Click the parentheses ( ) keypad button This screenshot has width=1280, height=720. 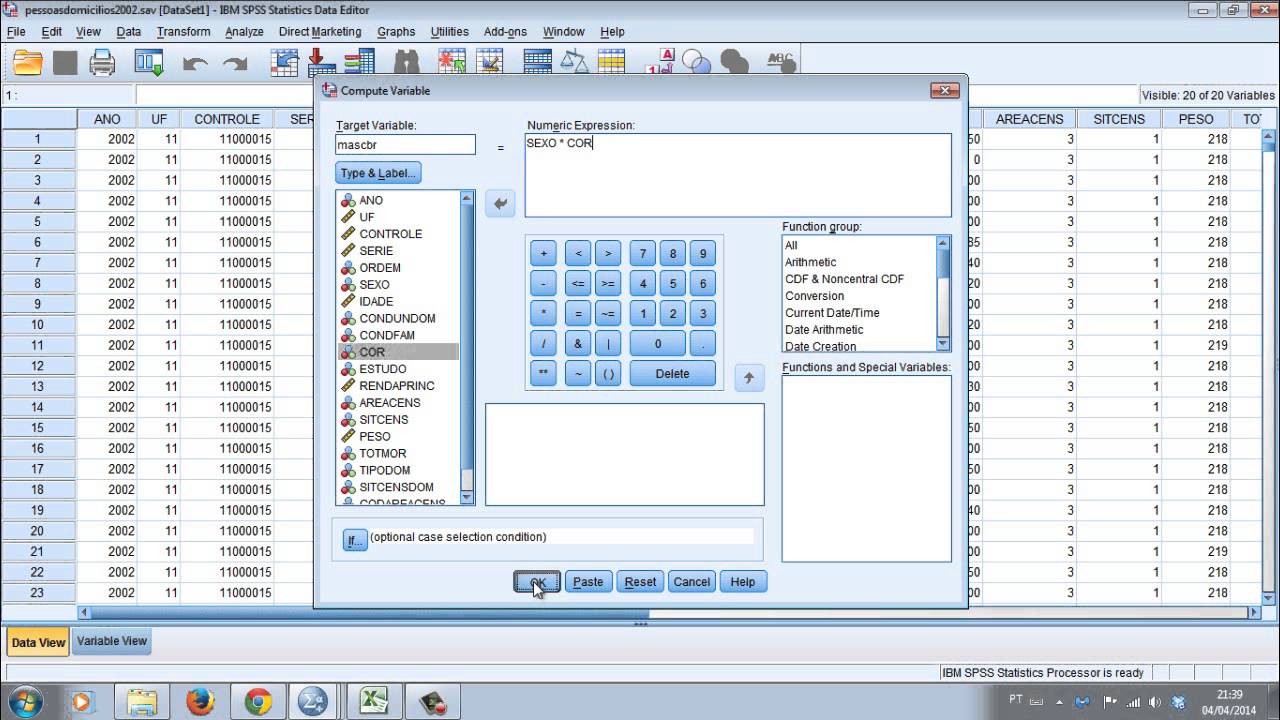coord(608,374)
